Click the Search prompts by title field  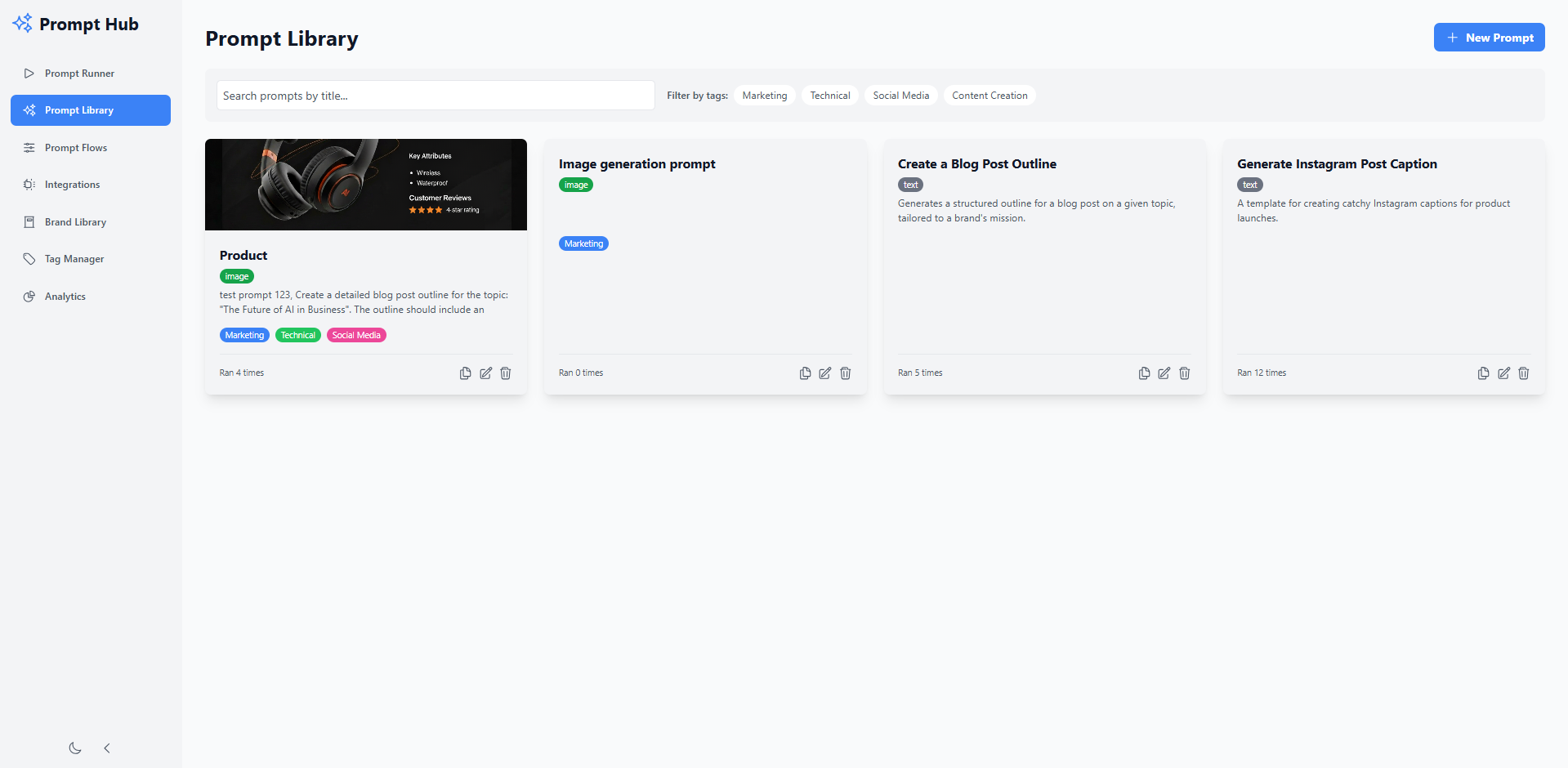(x=436, y=96)
